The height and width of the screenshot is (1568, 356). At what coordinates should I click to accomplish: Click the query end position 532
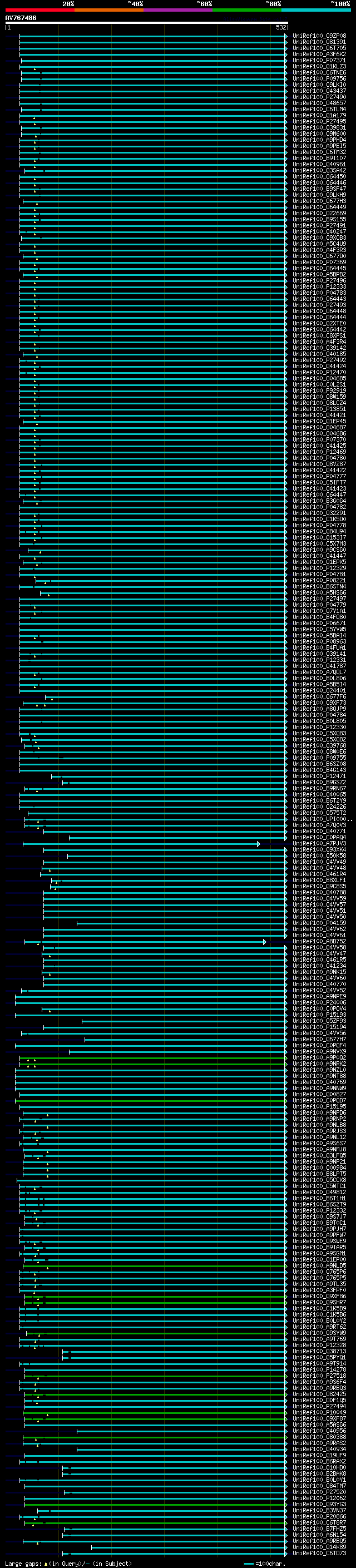point(280,27)
